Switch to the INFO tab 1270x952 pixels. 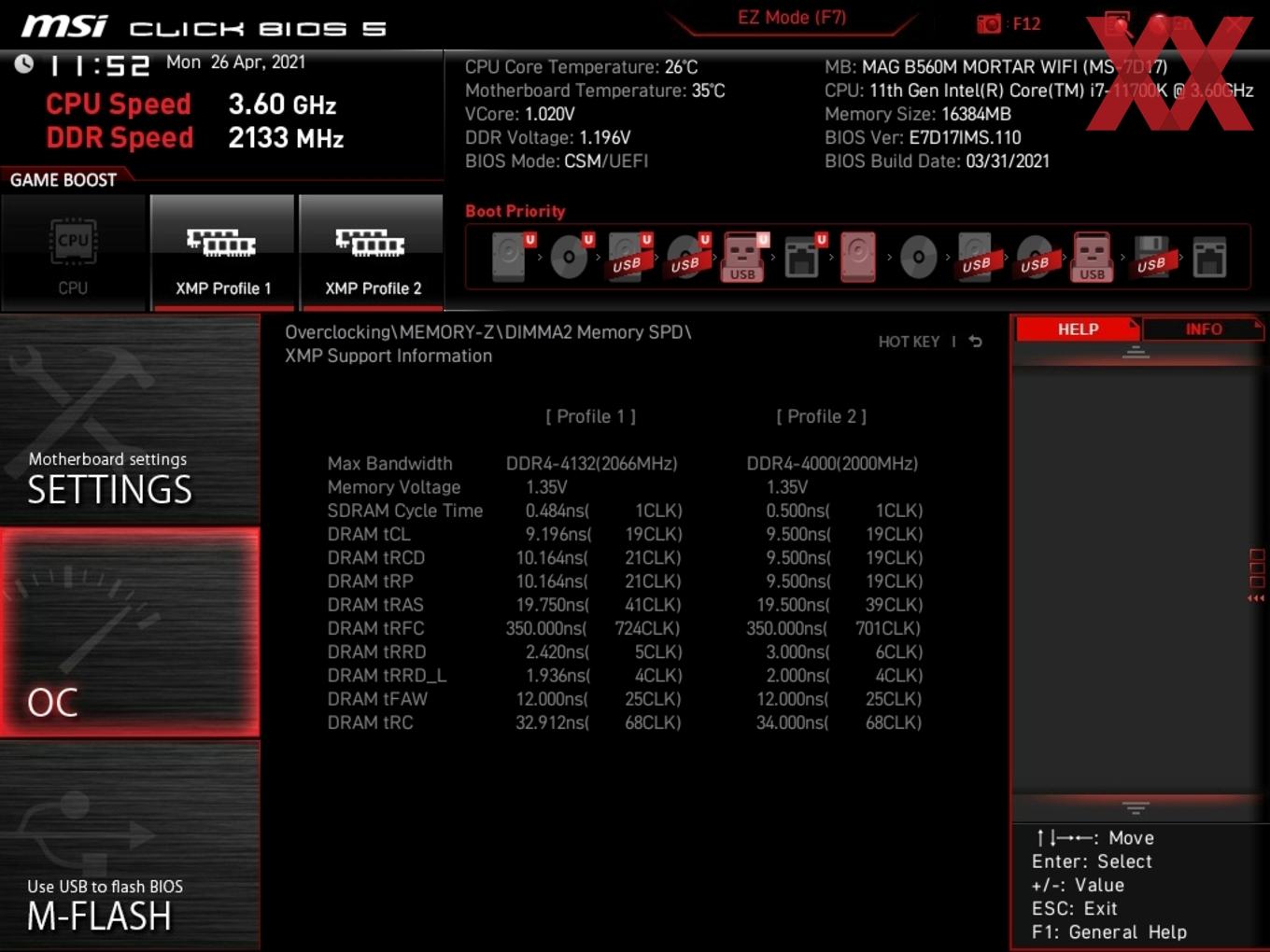click(x=1204, y=329)
